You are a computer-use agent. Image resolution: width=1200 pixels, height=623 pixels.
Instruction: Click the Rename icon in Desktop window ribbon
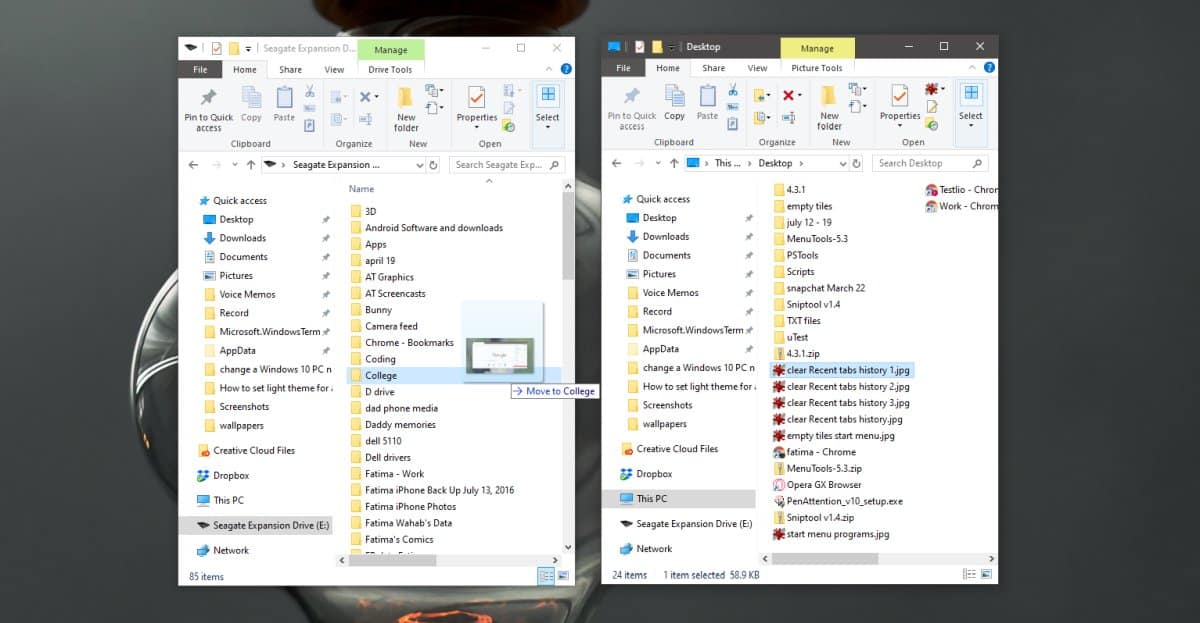coord(787,116)
